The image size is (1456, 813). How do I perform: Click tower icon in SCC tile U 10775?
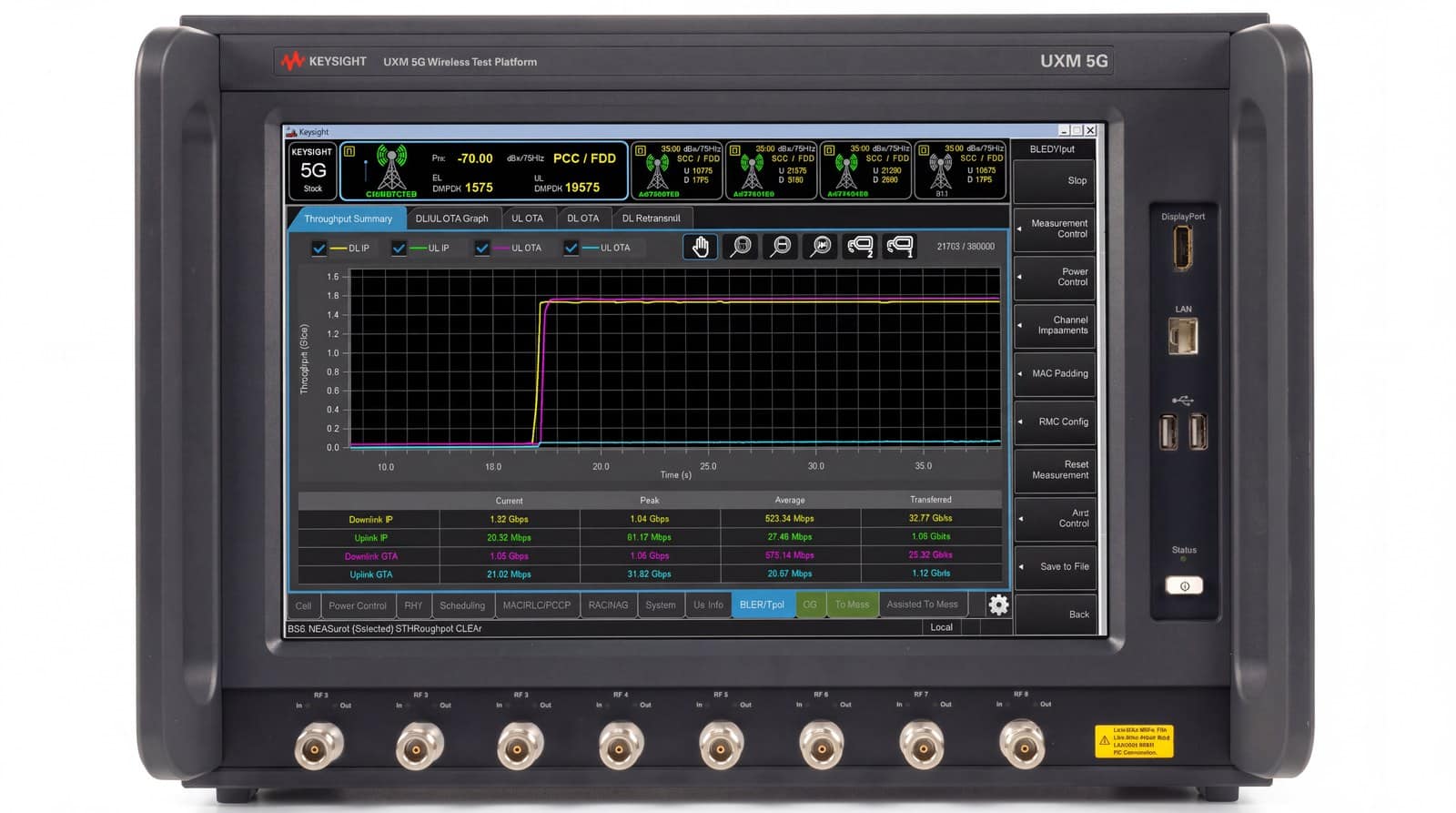(x=657, y=171)
